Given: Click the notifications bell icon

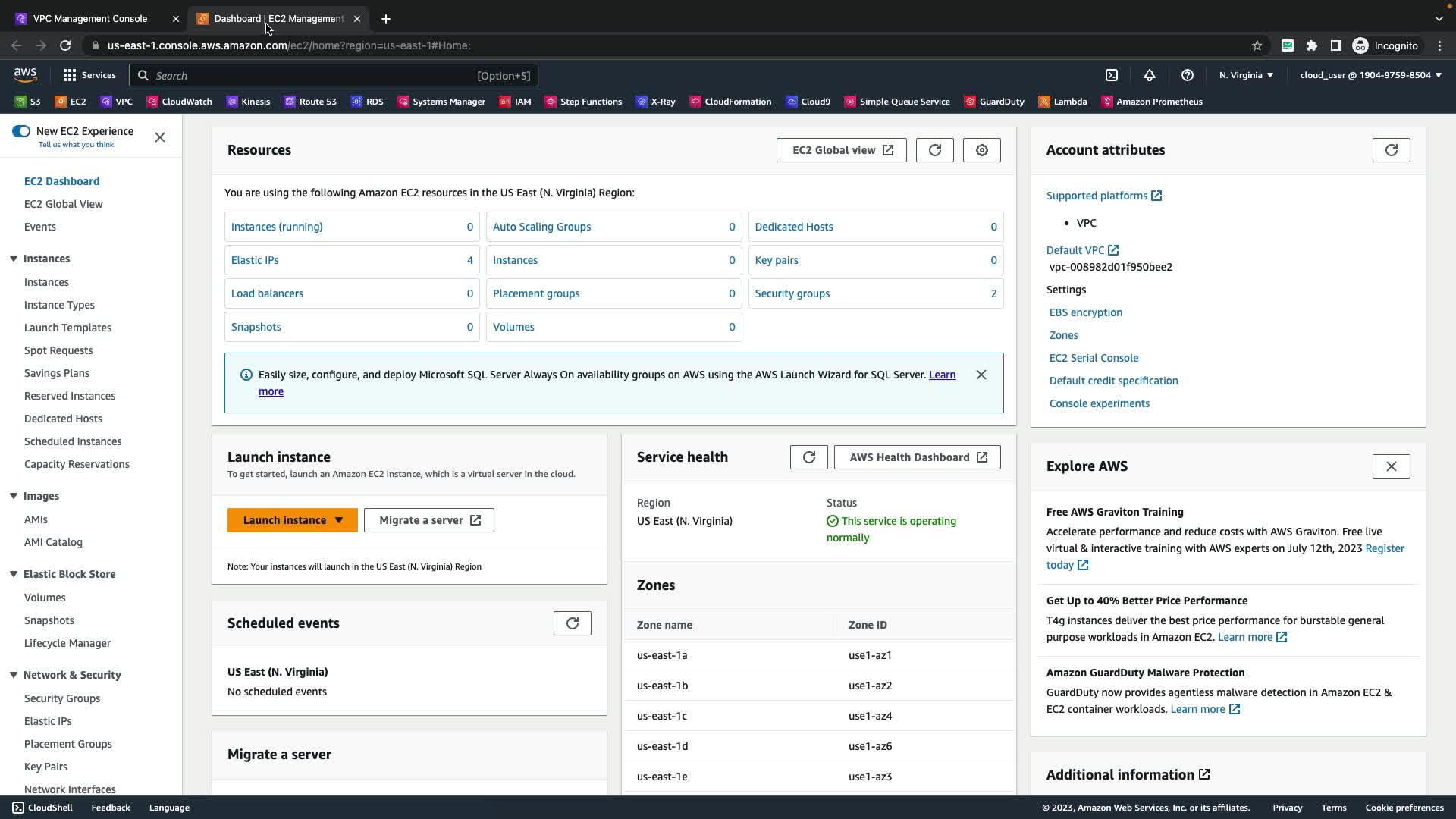Looking at the screenshot, I should tap(1150, 75).
